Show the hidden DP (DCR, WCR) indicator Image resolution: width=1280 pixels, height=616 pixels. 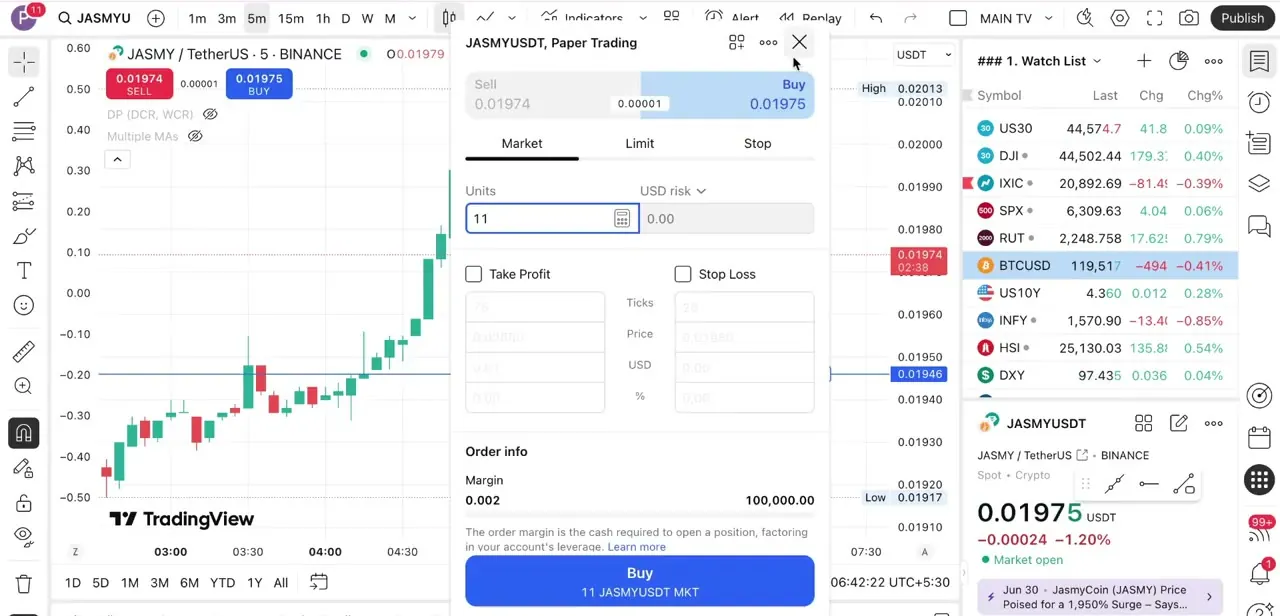coord(210,114)
